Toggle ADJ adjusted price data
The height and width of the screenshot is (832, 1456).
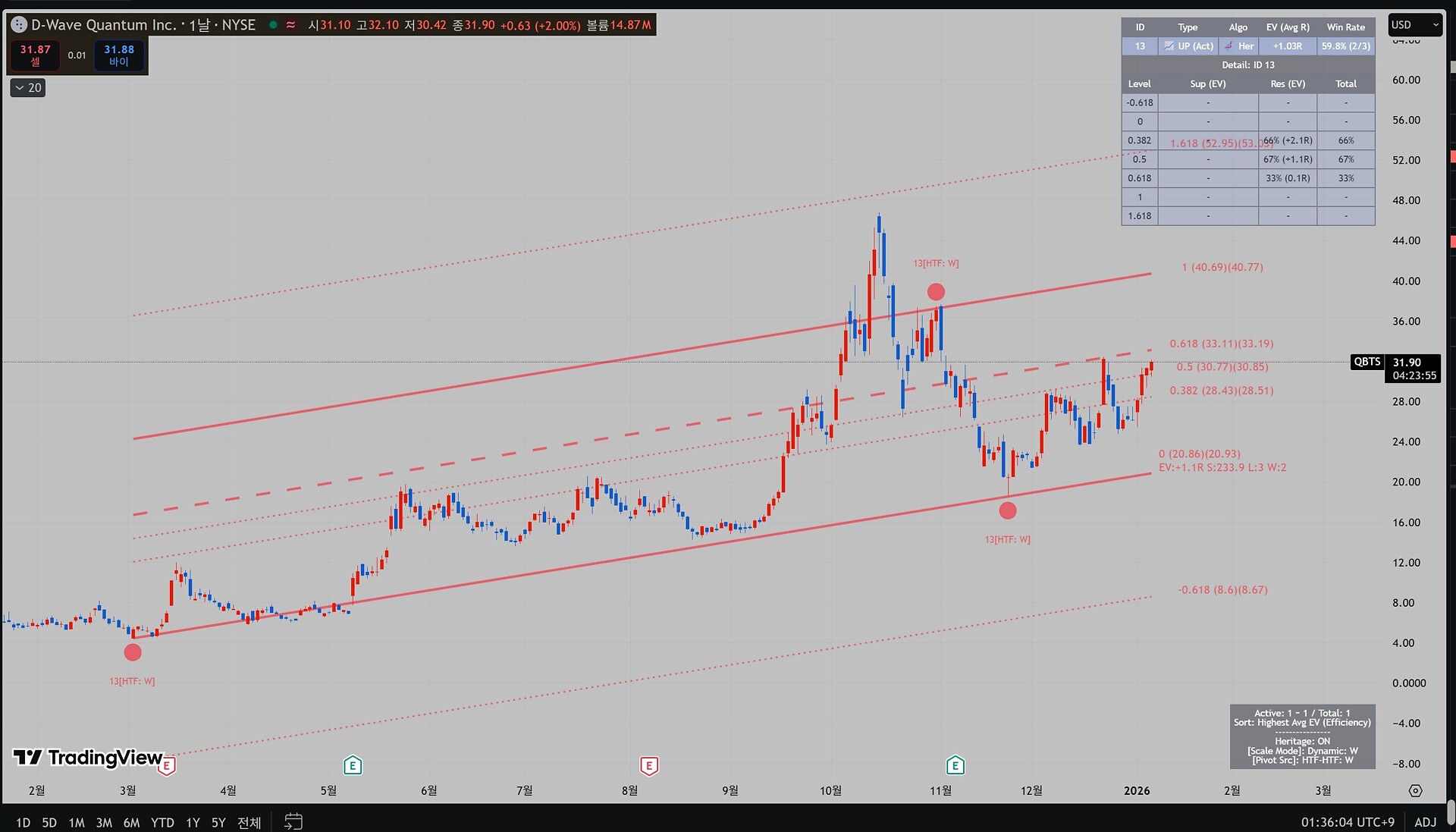[1425, 822]
